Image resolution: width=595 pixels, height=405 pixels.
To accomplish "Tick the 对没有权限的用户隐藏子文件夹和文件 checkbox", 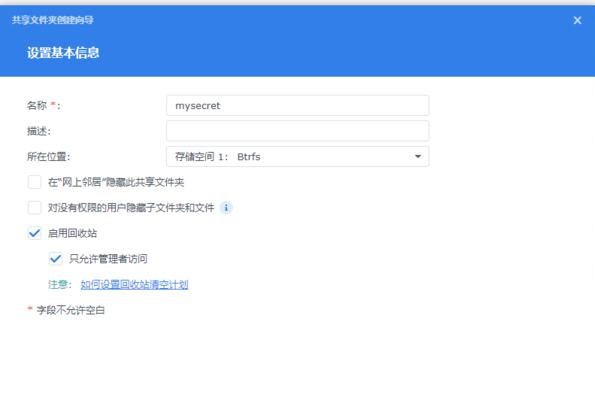I will pyautogui.click(x=35, y=208).
